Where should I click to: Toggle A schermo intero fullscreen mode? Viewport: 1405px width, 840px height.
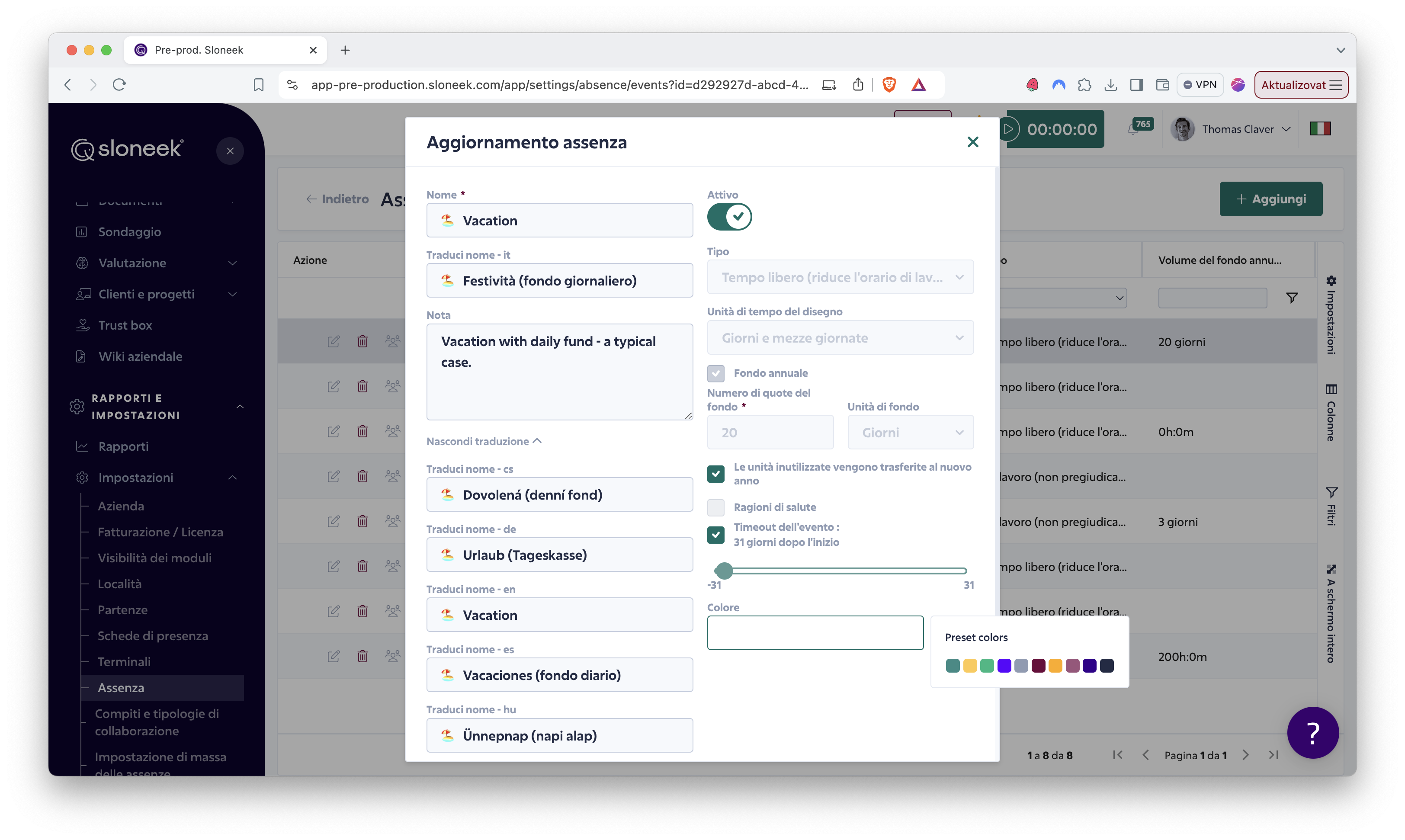click(x=1331, y=614)
